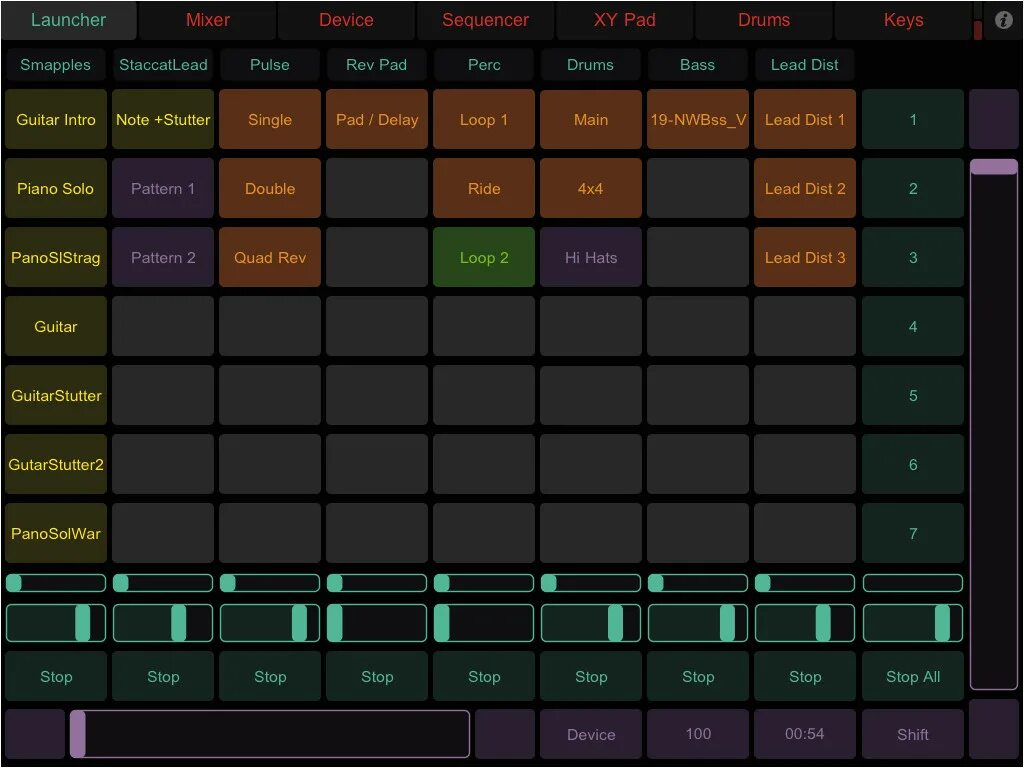Launch scene 1

[913, 120]
